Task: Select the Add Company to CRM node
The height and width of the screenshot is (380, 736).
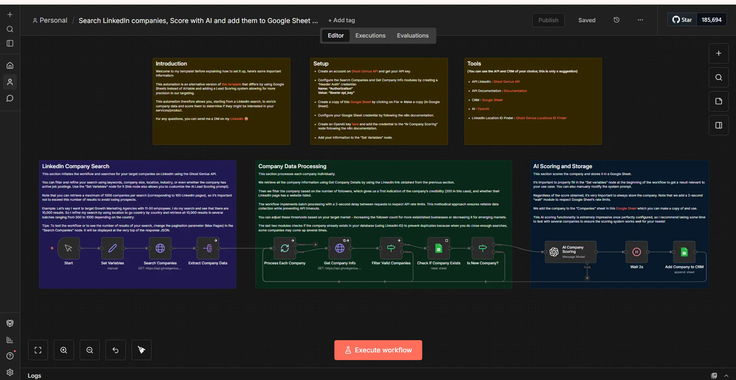Action: click(x=684, y=252)
